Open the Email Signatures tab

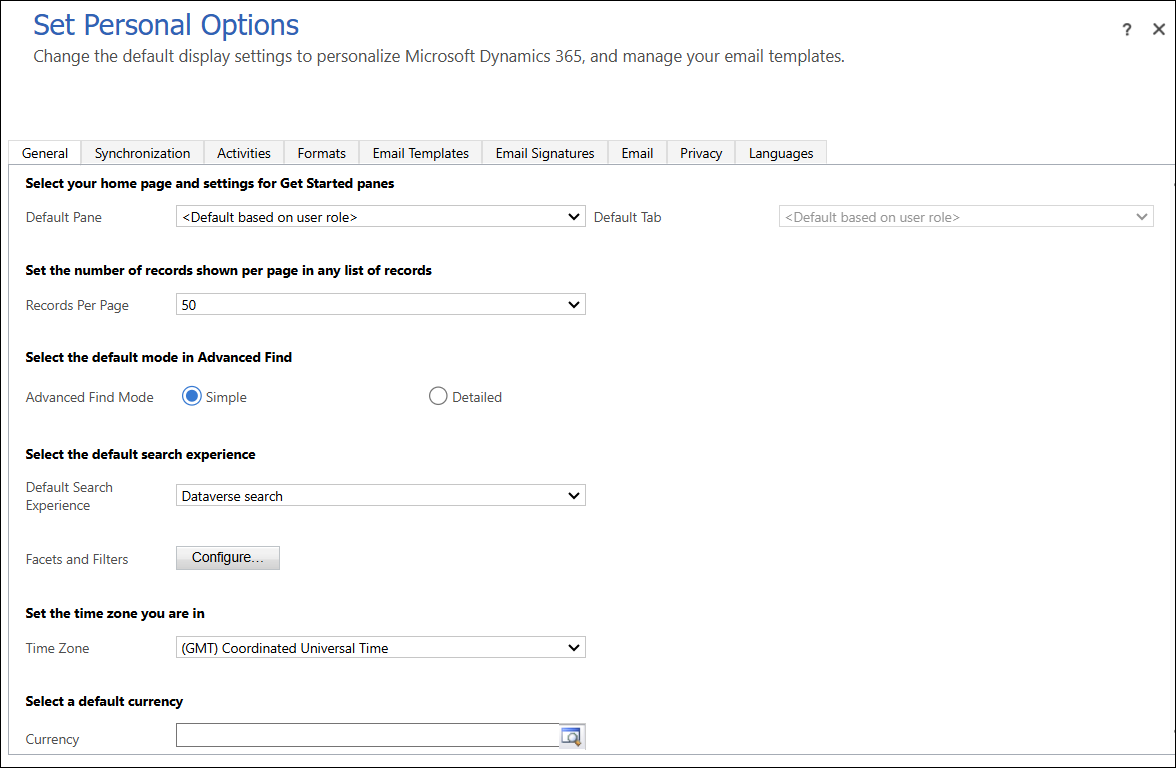pos(545,153)
